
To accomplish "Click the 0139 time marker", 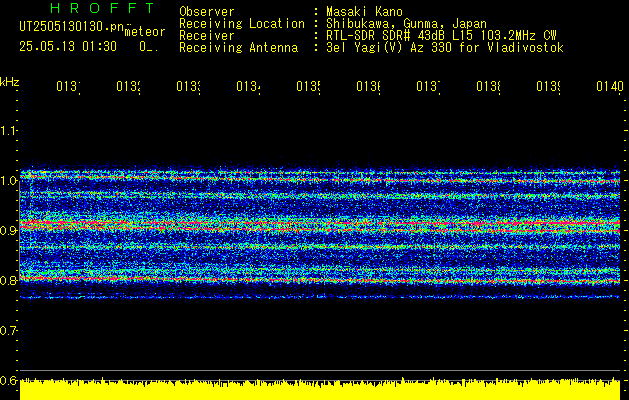I will click(549, 87).
